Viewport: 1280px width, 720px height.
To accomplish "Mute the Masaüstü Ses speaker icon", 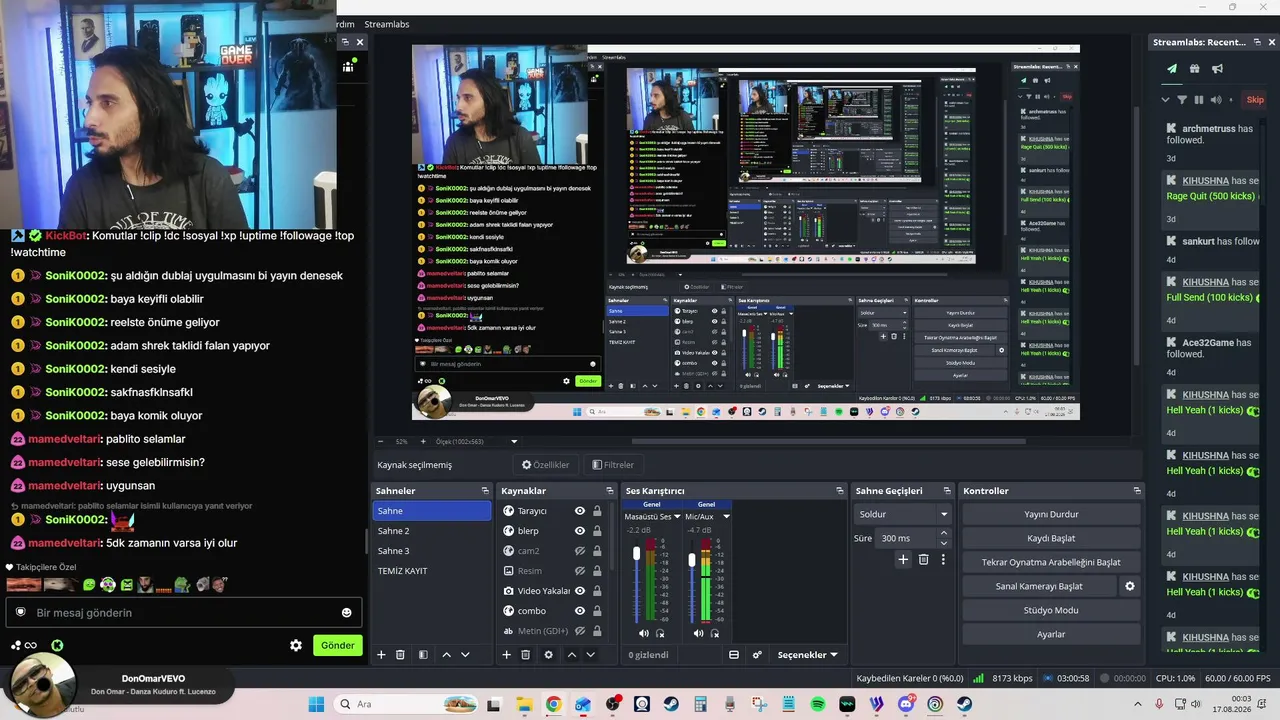I will coord(644,633).
